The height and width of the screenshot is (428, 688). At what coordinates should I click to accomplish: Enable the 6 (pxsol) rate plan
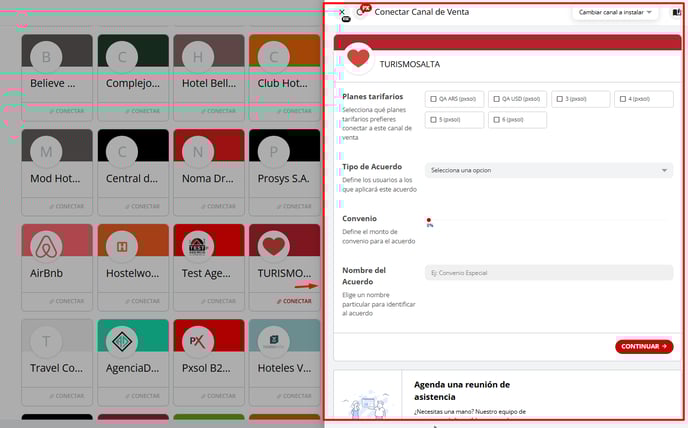(497, 120)
